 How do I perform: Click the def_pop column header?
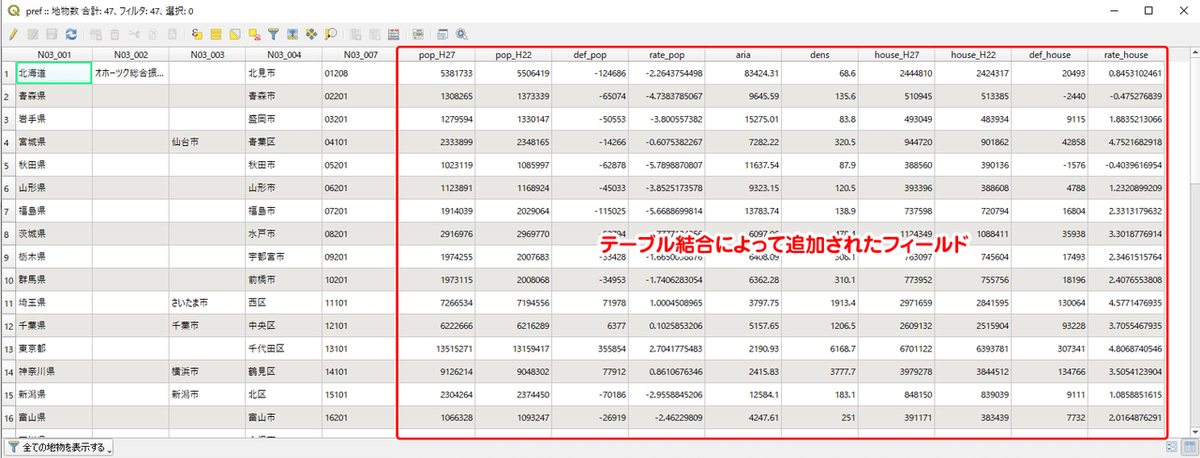tap(590, 54)
